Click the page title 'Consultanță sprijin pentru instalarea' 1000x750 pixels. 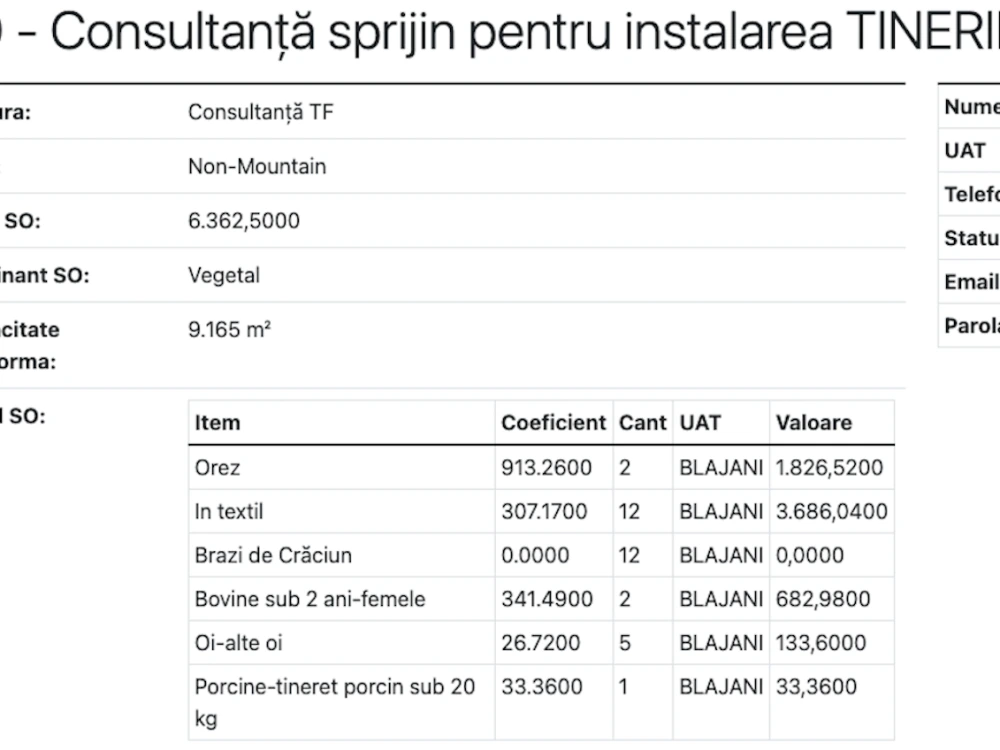[441, 31]
